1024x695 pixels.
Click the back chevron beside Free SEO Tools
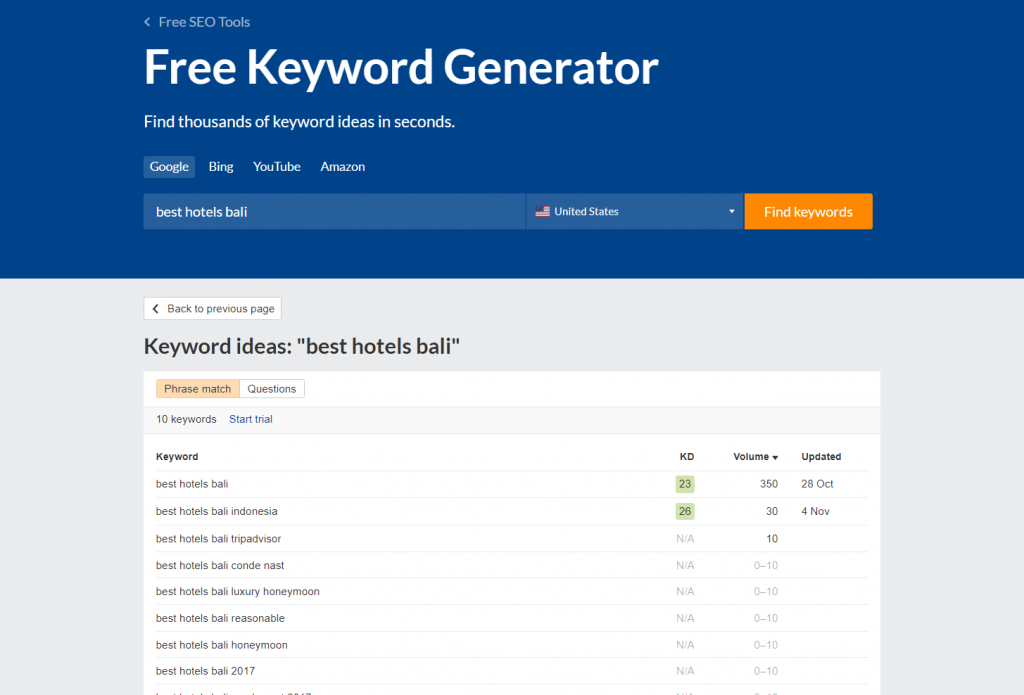(148, 22)
